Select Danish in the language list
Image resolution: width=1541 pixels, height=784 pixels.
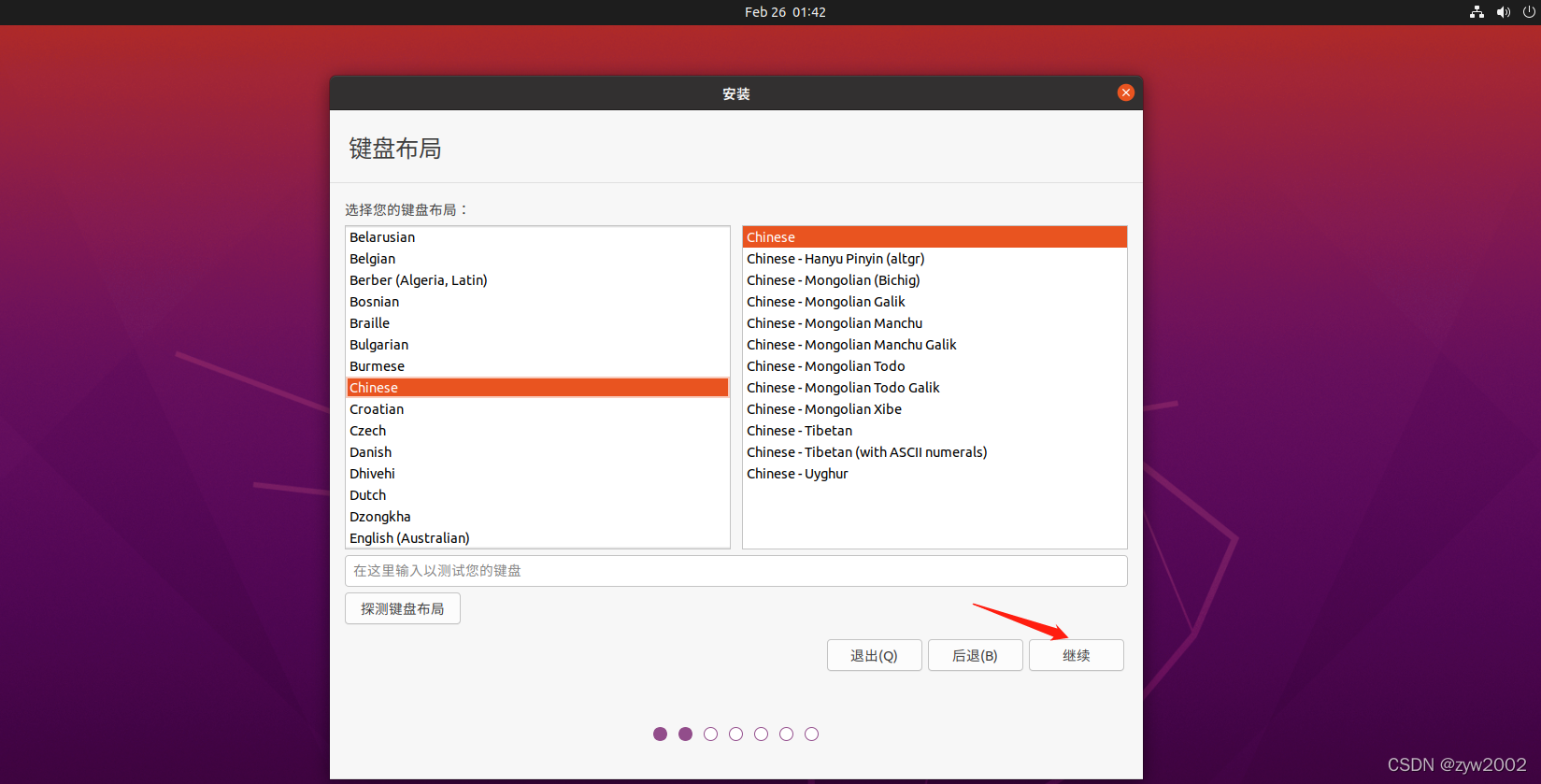[537, 452]
